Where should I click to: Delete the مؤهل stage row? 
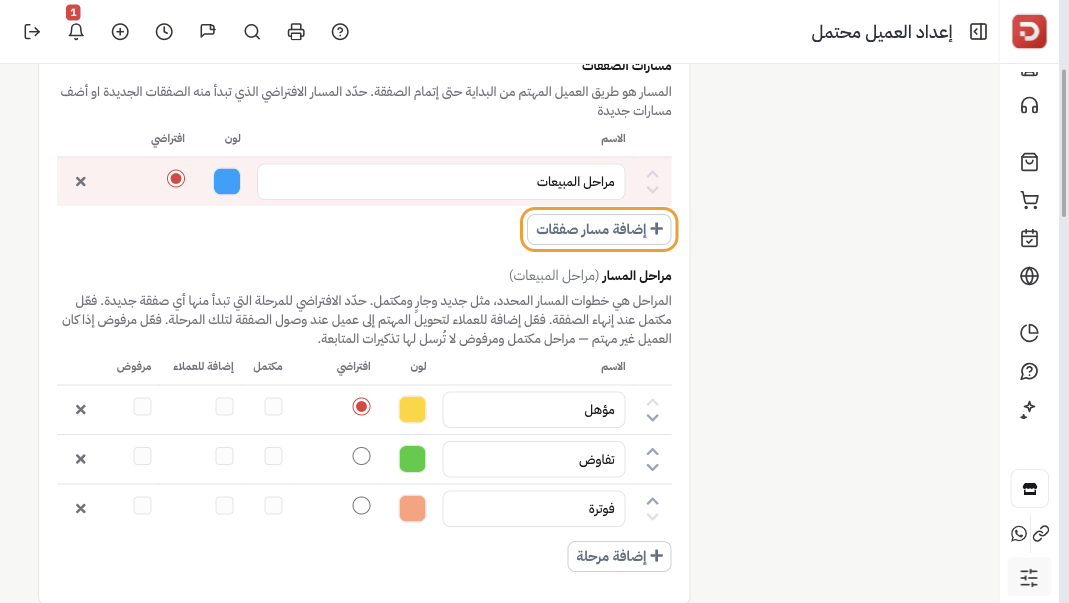click(x=80, y=409)
